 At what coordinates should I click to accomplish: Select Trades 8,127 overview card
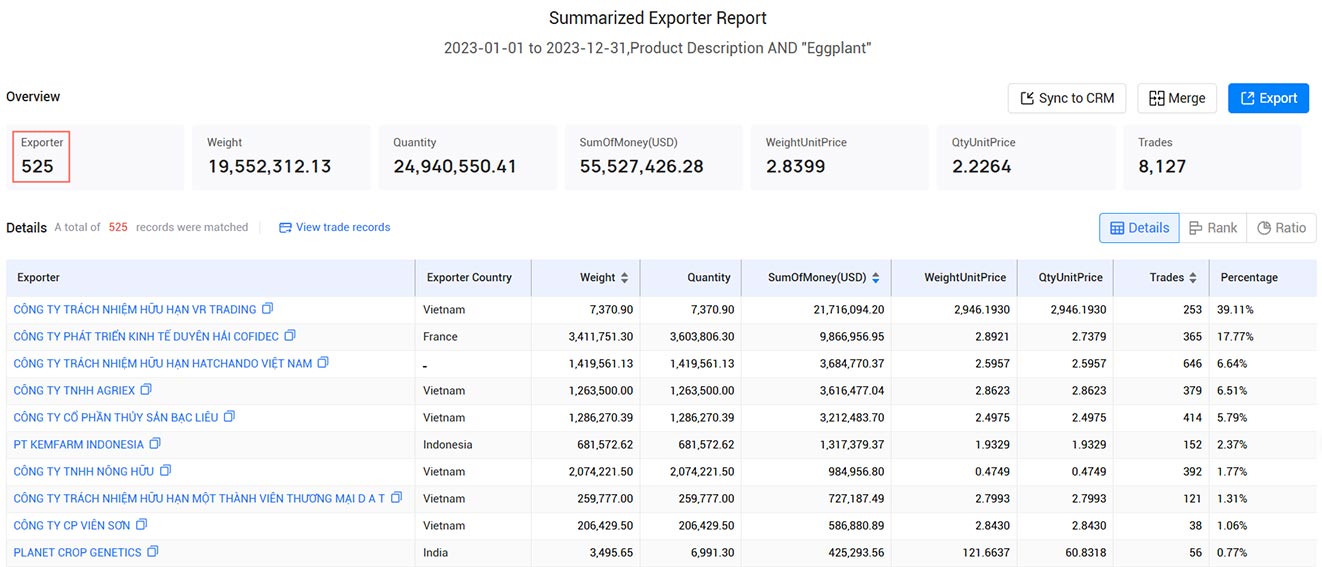point(1213,157)
